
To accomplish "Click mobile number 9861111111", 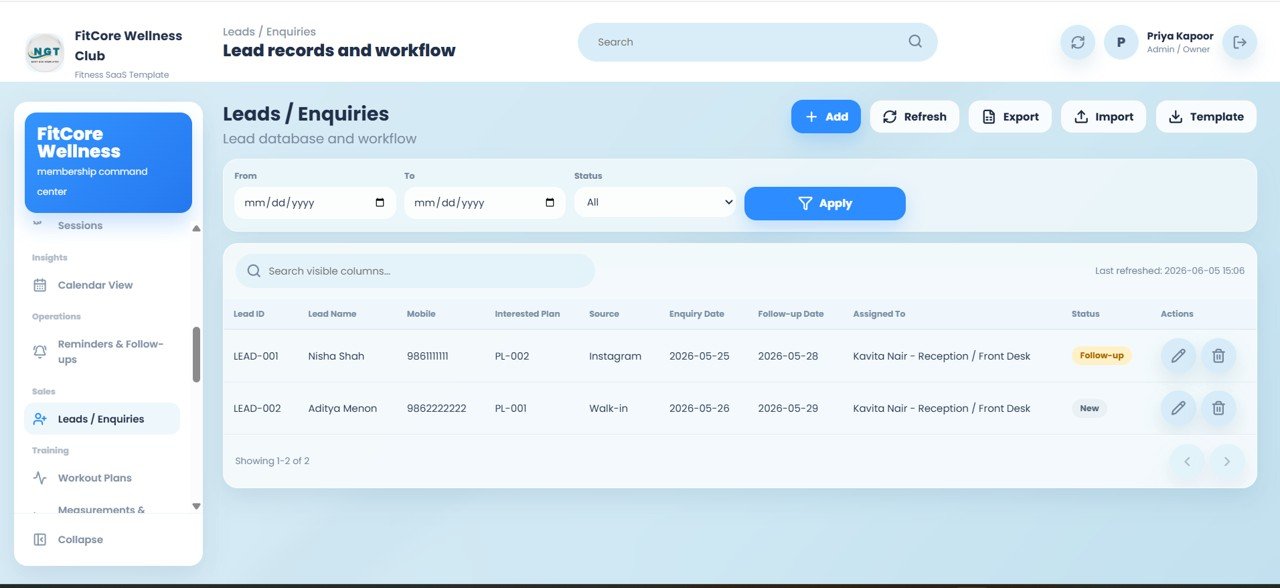I will coord(427,356).
